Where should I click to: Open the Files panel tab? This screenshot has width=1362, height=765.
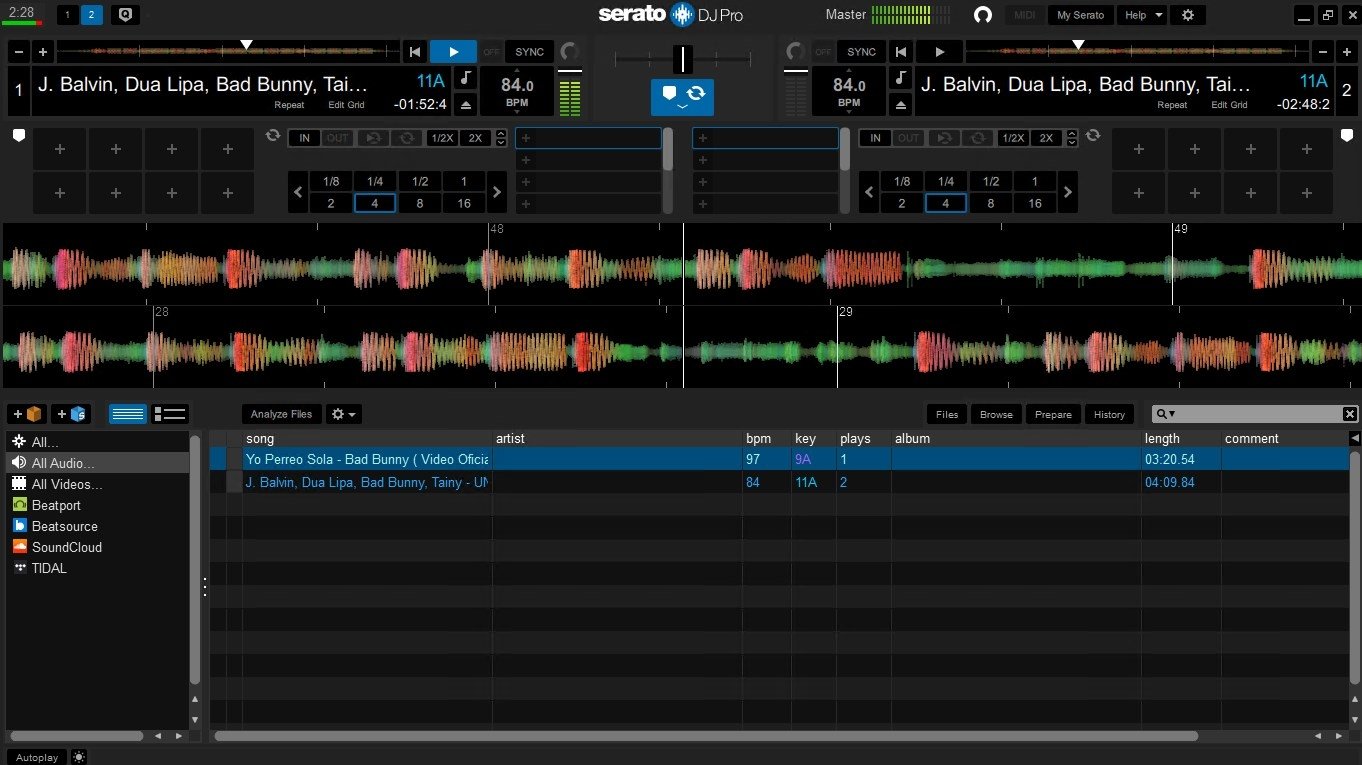tap(947, 414)
